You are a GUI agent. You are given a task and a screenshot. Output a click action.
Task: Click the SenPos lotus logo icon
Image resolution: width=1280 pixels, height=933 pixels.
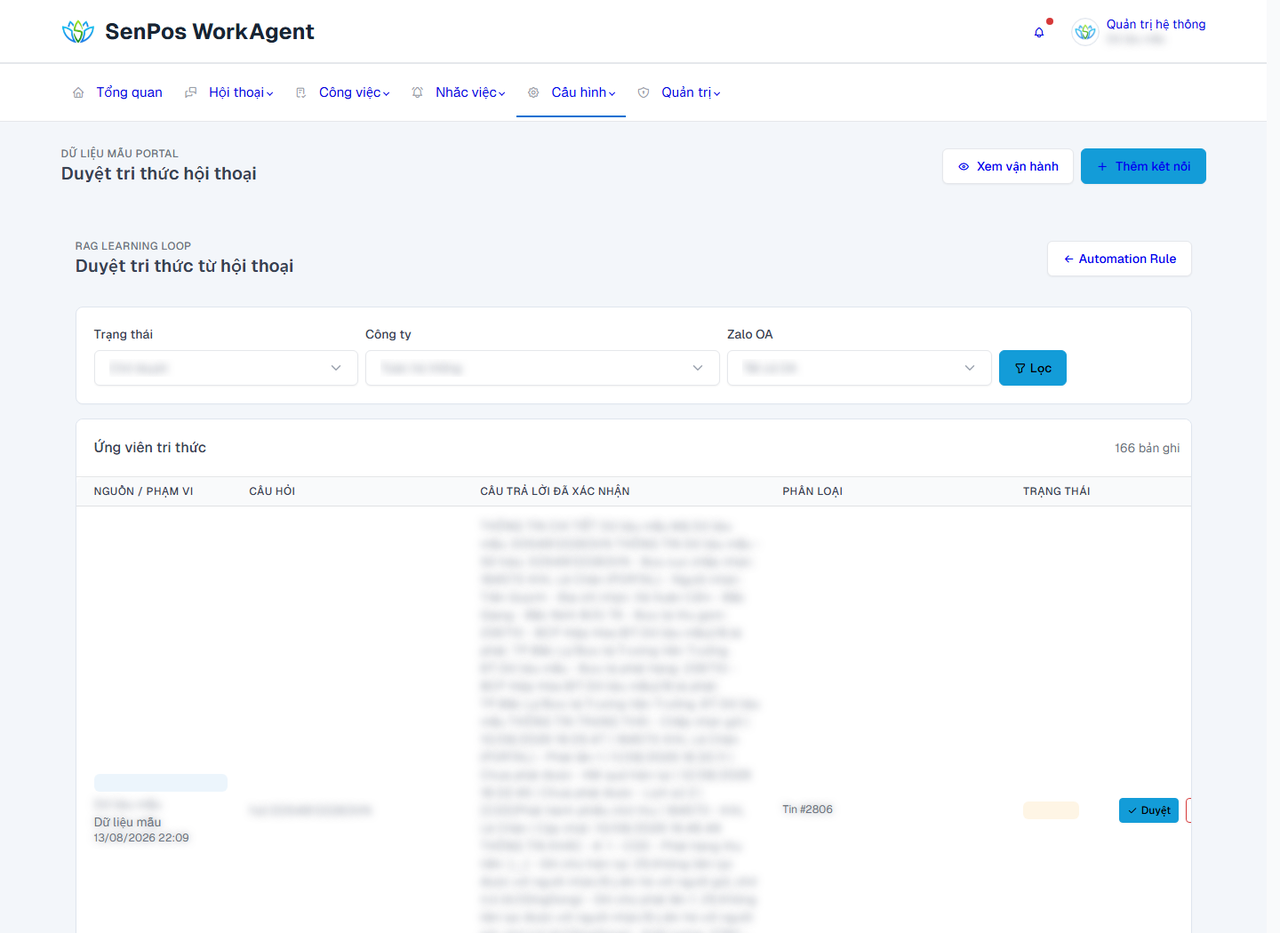click(x=77, y=32)
